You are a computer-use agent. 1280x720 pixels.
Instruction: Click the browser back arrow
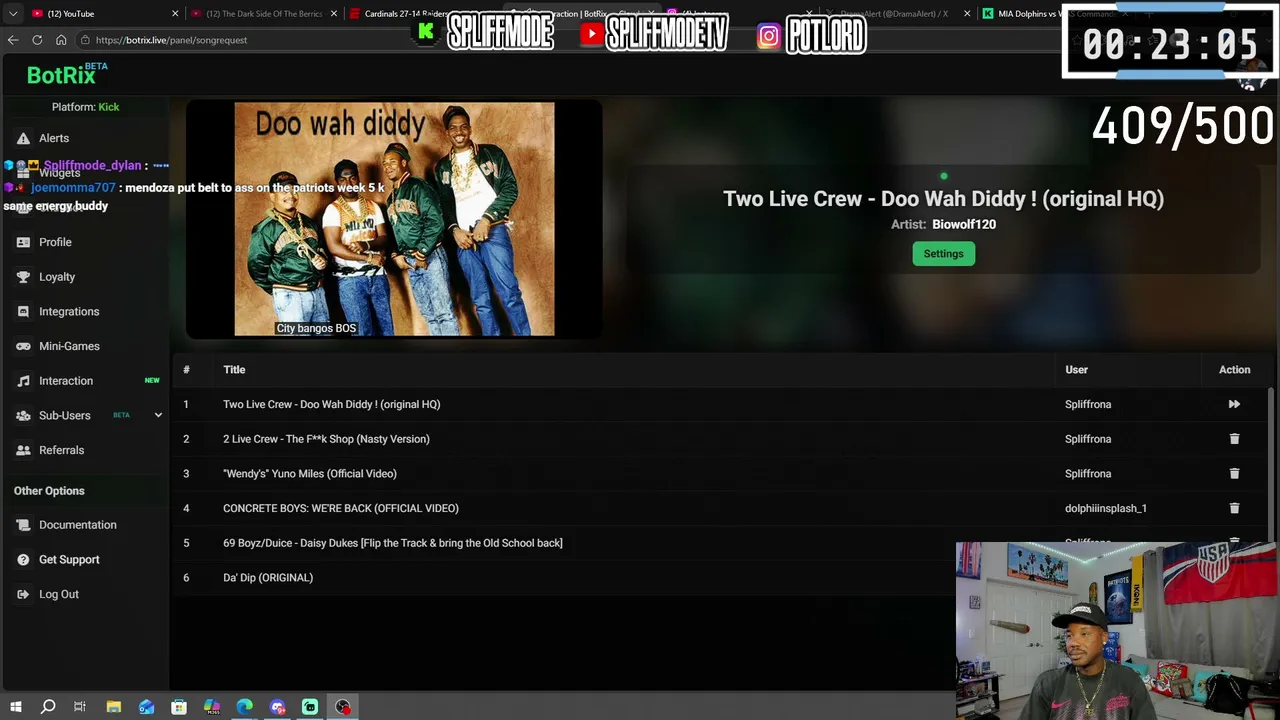13,40
